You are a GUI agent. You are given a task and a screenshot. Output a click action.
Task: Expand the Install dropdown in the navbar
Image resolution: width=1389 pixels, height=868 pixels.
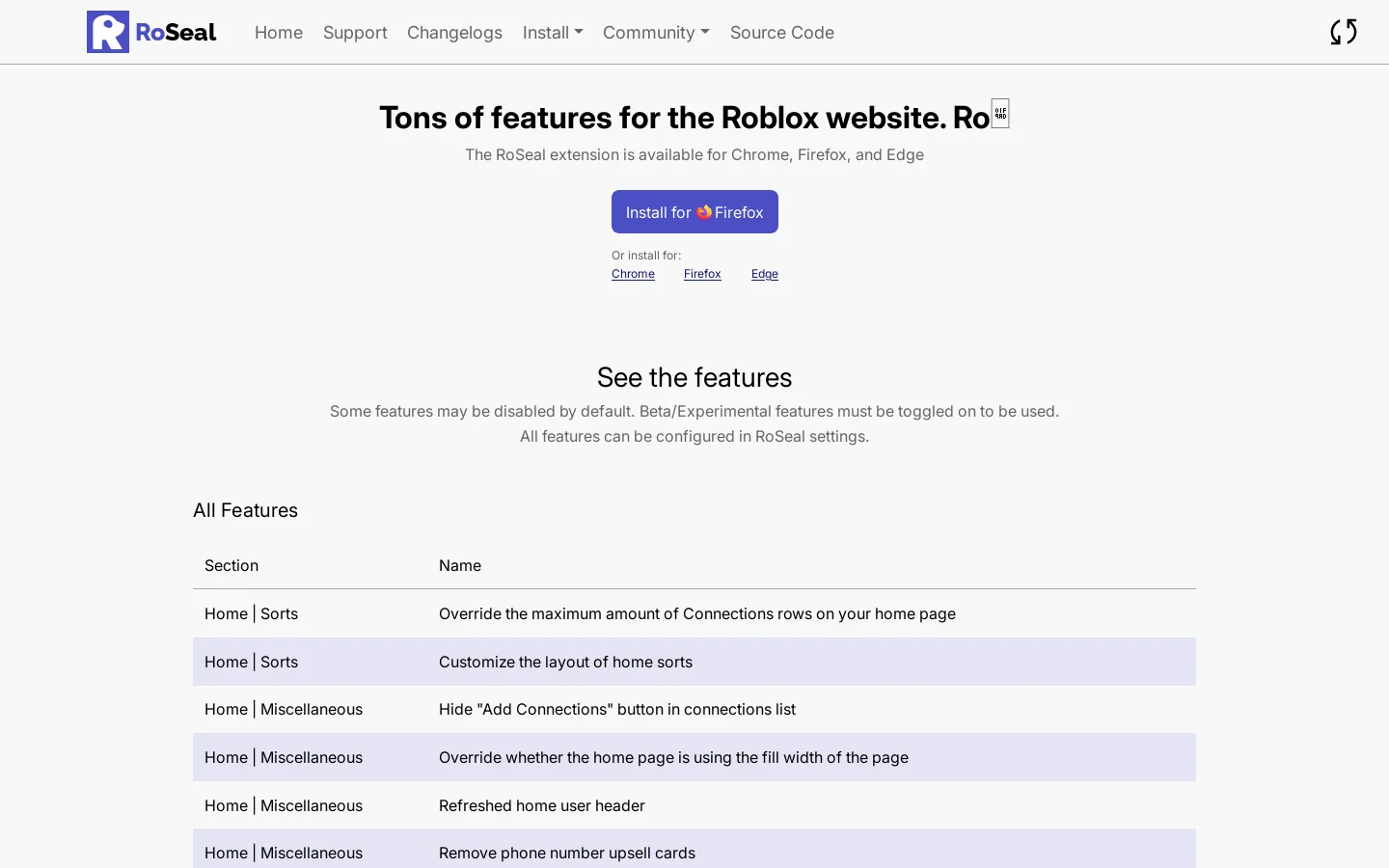[553, 32]
